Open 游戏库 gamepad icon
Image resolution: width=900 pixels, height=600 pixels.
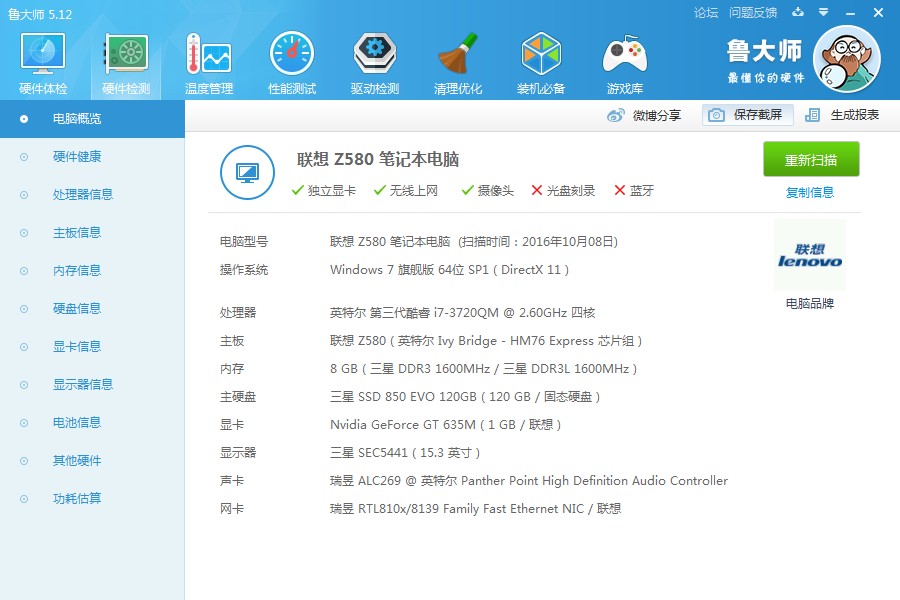click(x=624, y=53)
